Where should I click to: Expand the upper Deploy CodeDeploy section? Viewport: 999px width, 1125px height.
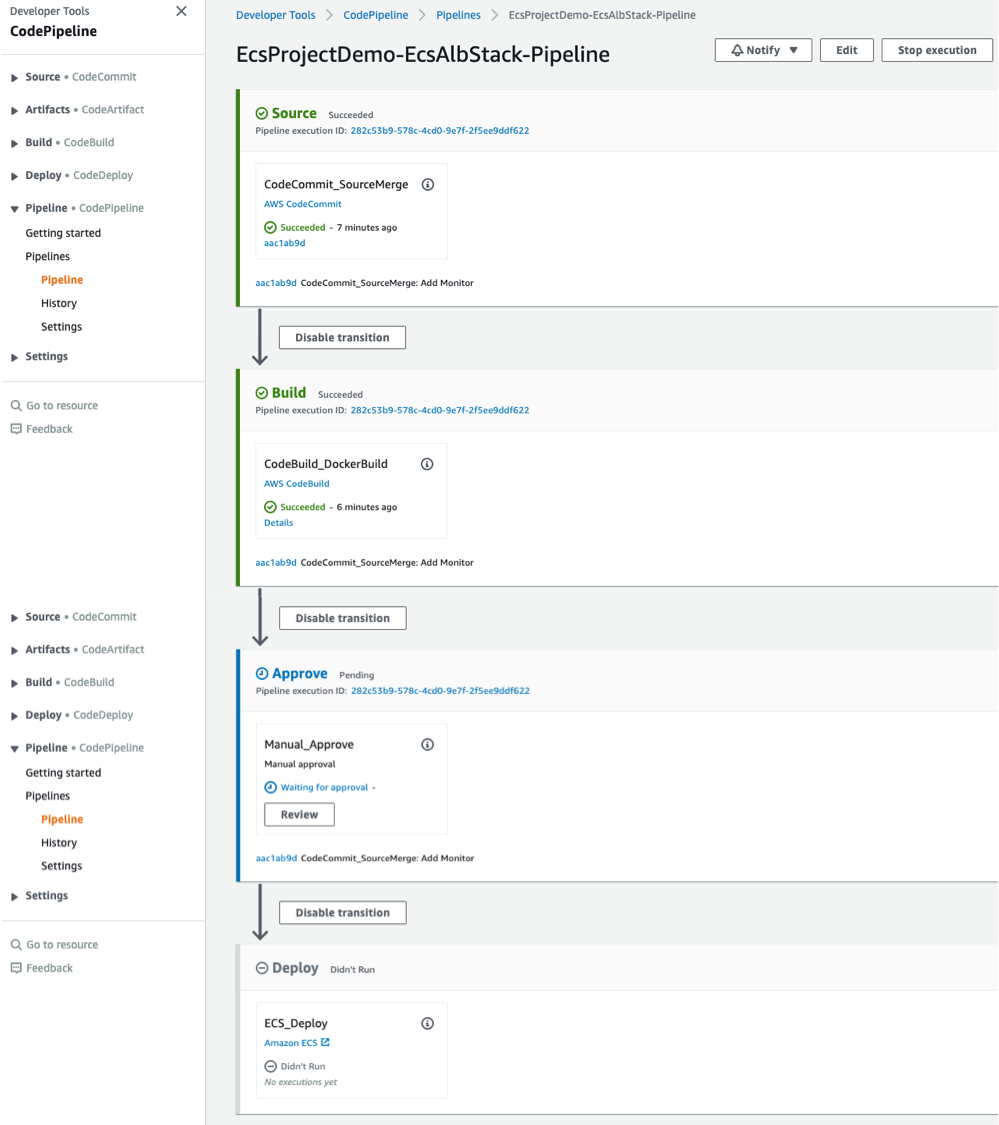click(x=14, y=176)
